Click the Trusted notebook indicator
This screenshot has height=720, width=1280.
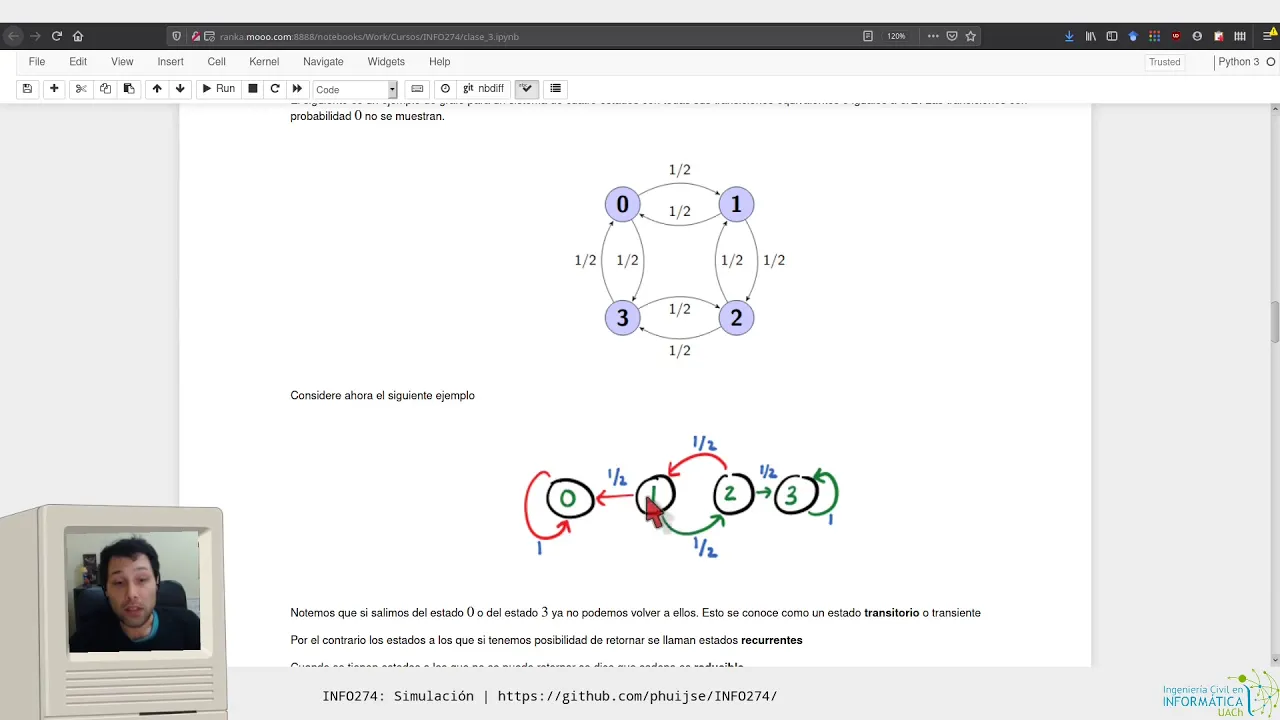[x=1165, y=62]
